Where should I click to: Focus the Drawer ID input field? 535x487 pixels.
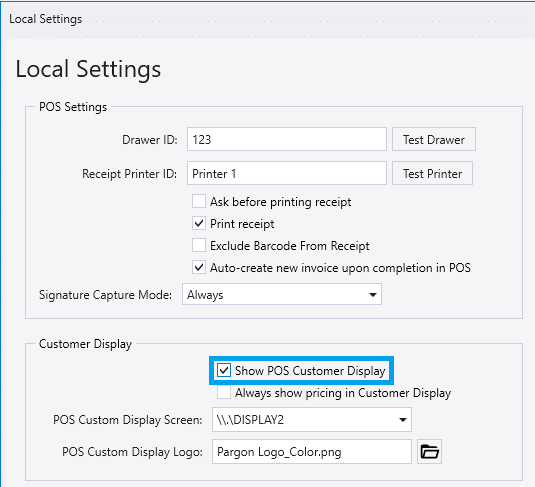tap(287, 139)
